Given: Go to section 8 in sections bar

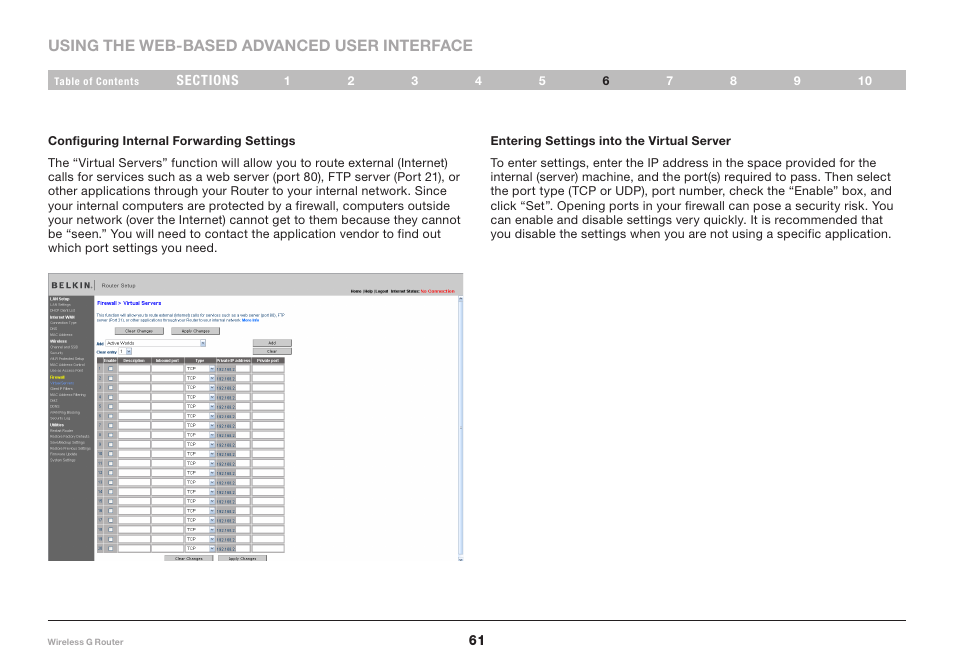Looking at the screenshot, I should pos(733,81).
